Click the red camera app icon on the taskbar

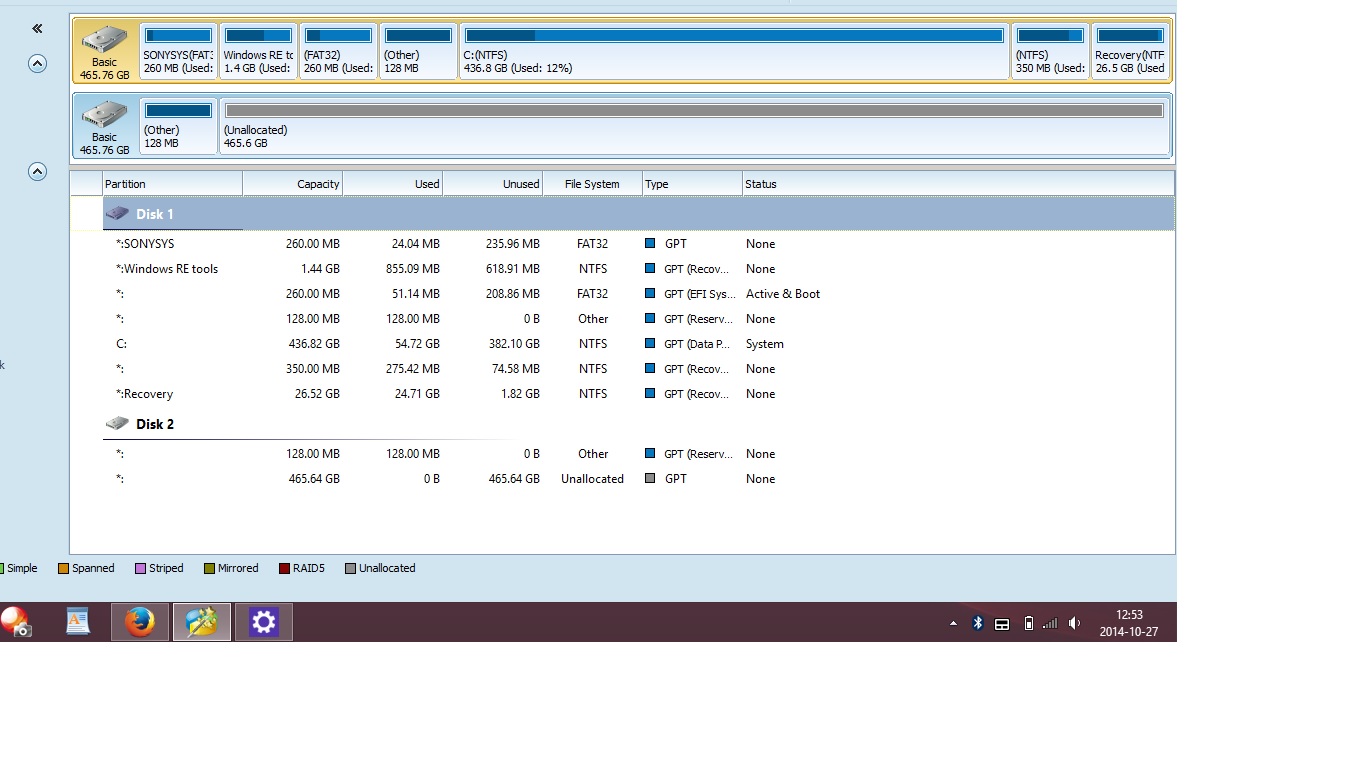[x=16, y=622]
